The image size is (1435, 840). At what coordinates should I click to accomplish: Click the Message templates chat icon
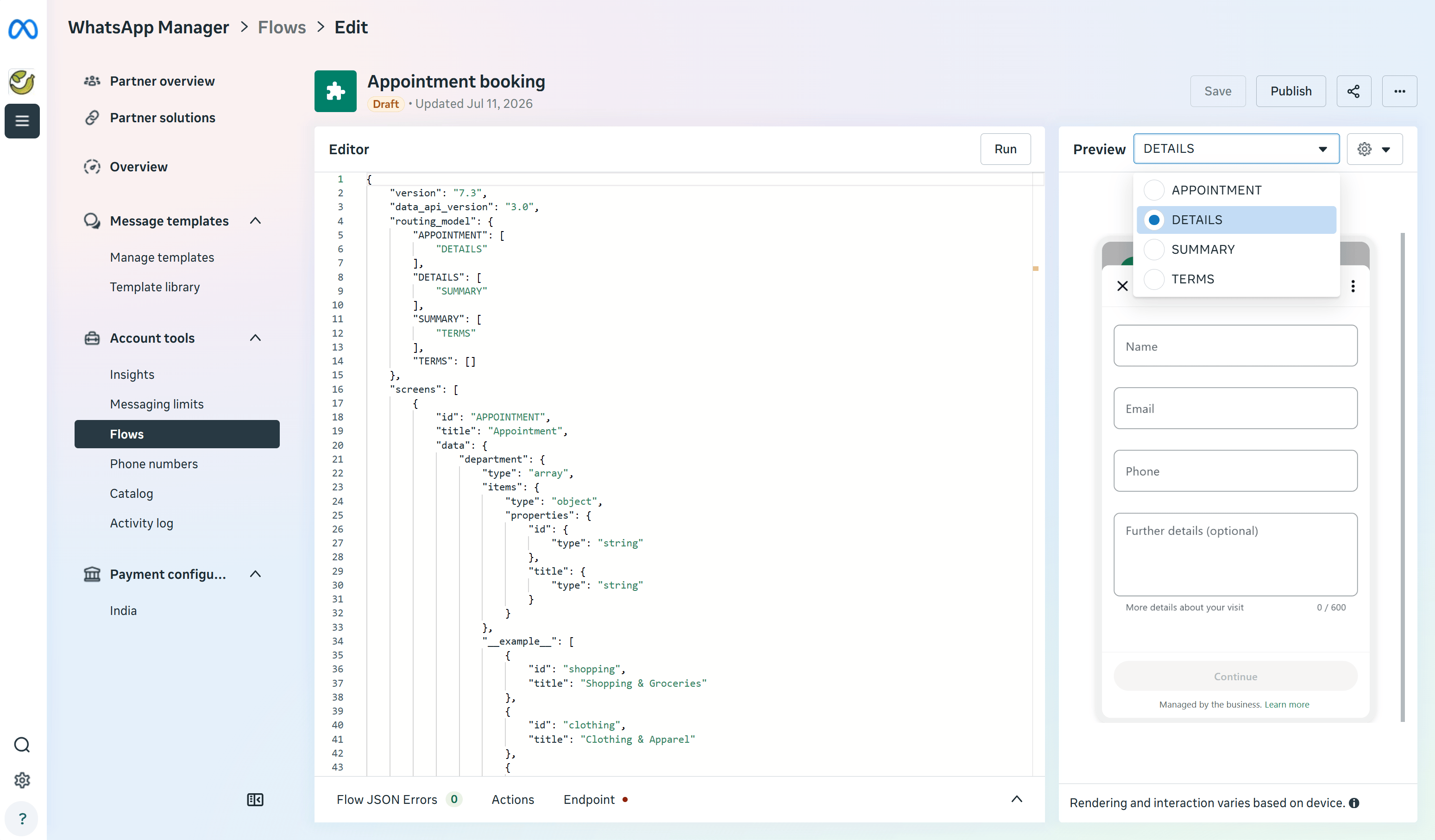[x=92, y=220]
